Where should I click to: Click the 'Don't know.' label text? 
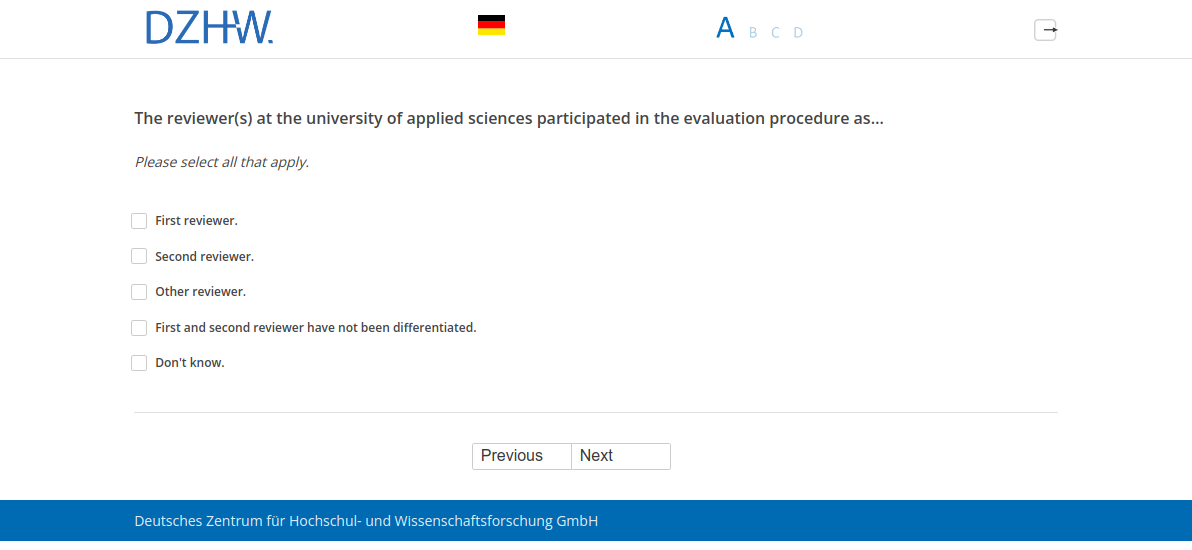point(189,363)
